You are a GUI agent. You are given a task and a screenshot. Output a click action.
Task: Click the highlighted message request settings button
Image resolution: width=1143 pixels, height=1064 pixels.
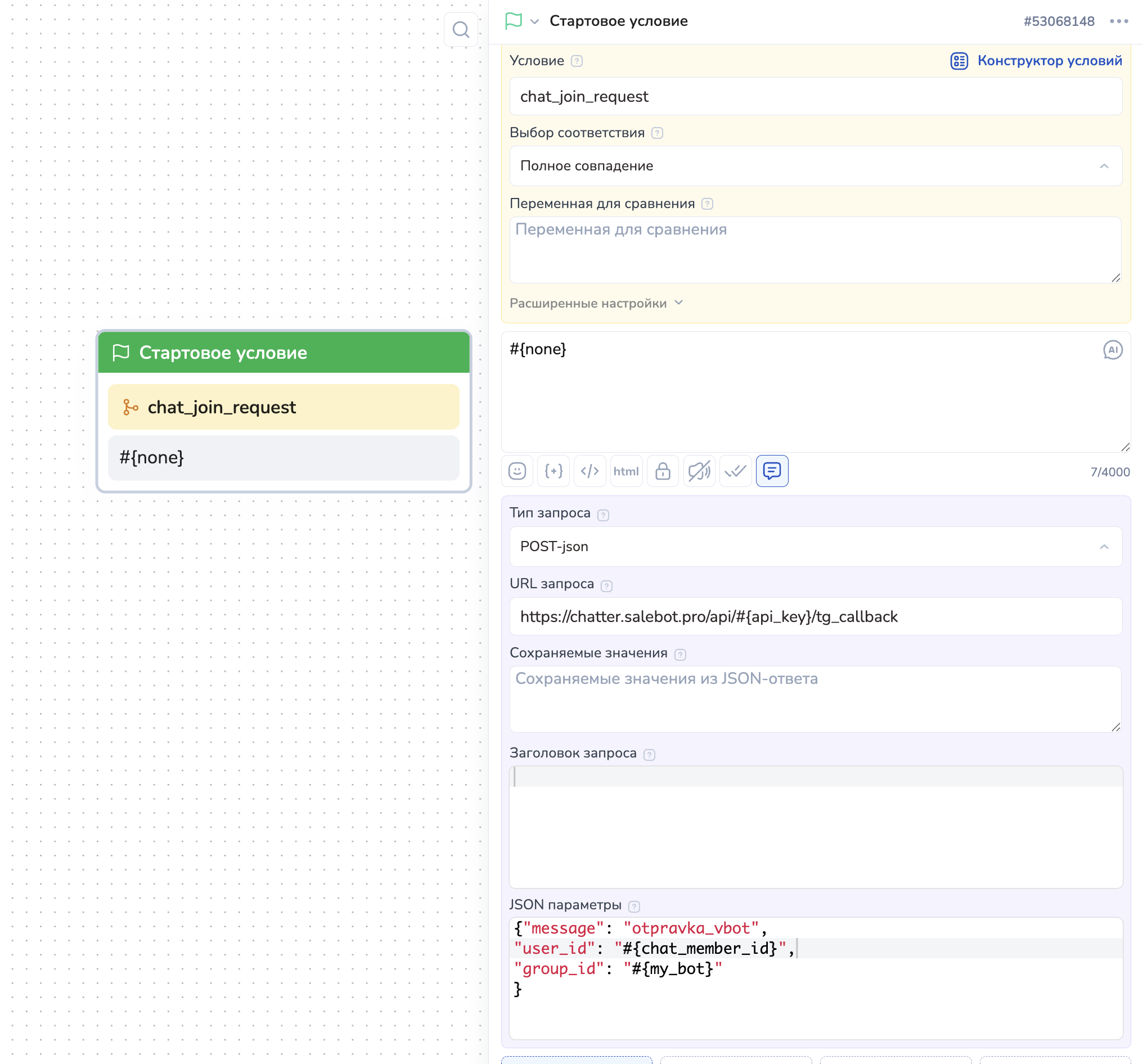(772, 471)
